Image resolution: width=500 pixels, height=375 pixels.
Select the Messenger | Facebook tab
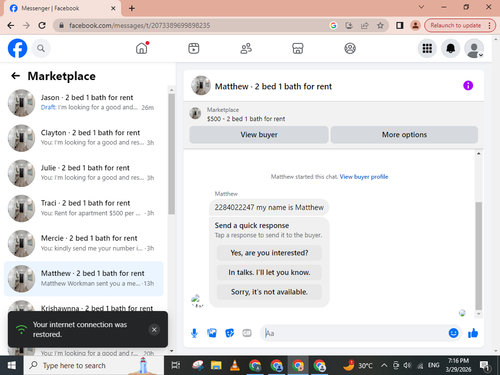62,8
